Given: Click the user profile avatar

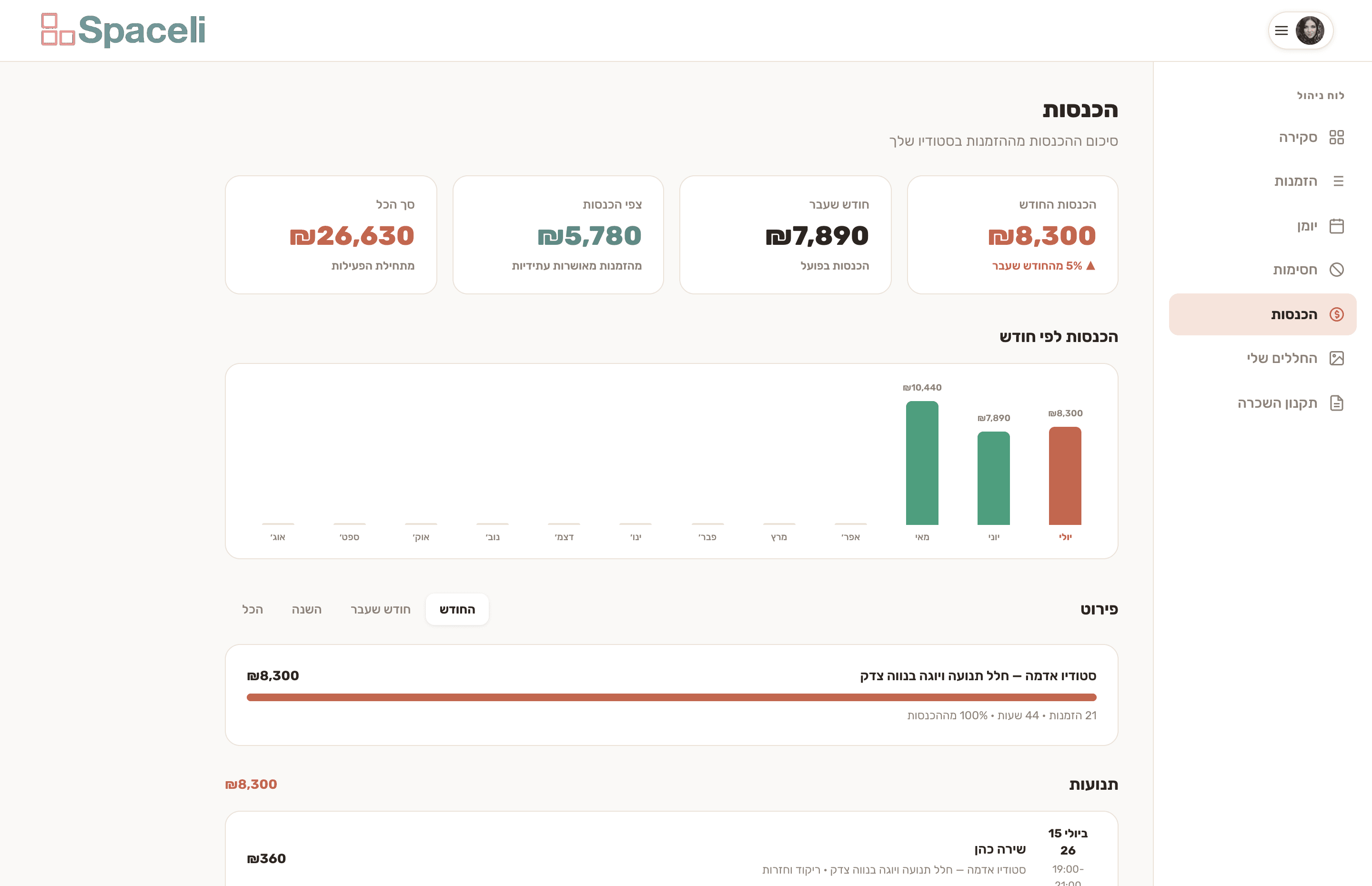Looking at the screenshot, I should pyautogui.click(x=1310, y=30).
